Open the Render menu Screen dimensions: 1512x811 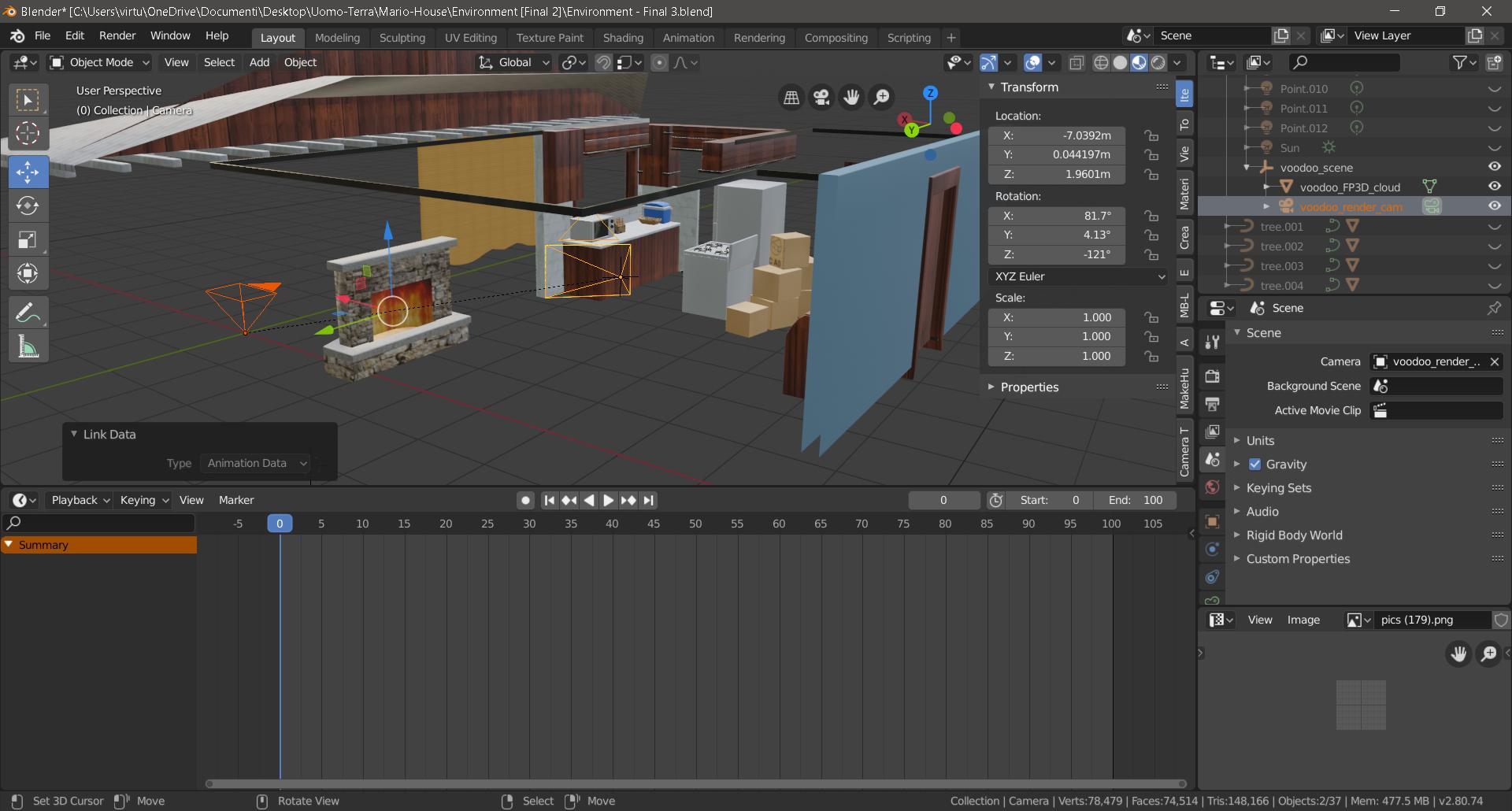[117, 36]
